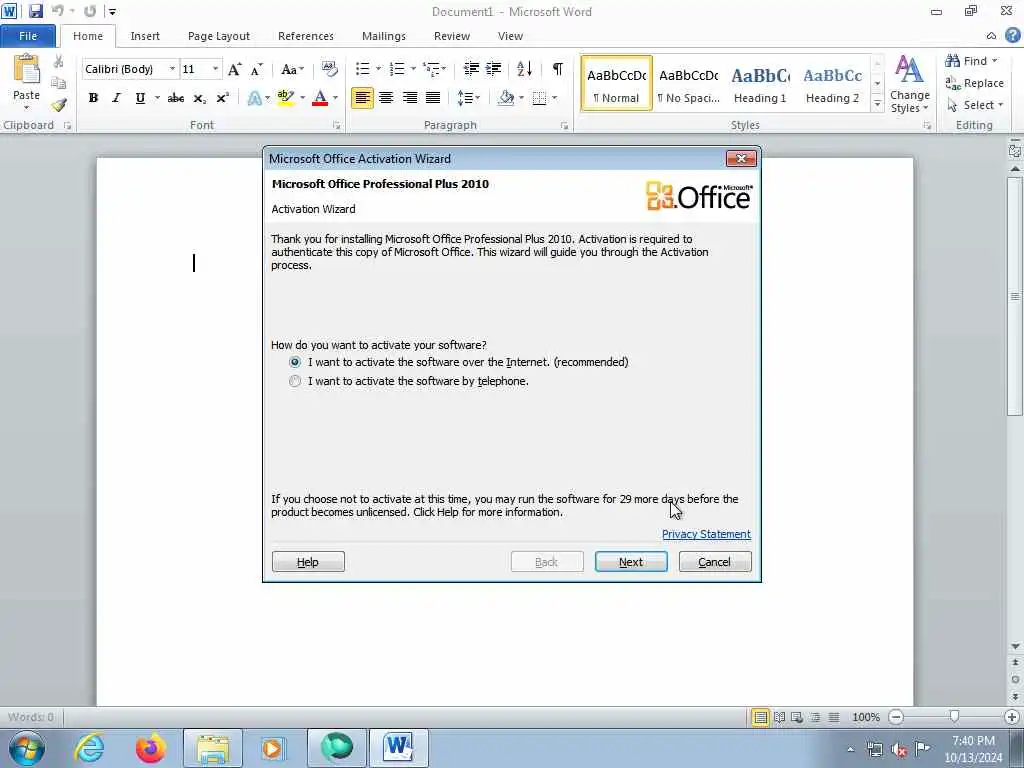
Task: Apply the Heading 1 style
Action: 760,85
